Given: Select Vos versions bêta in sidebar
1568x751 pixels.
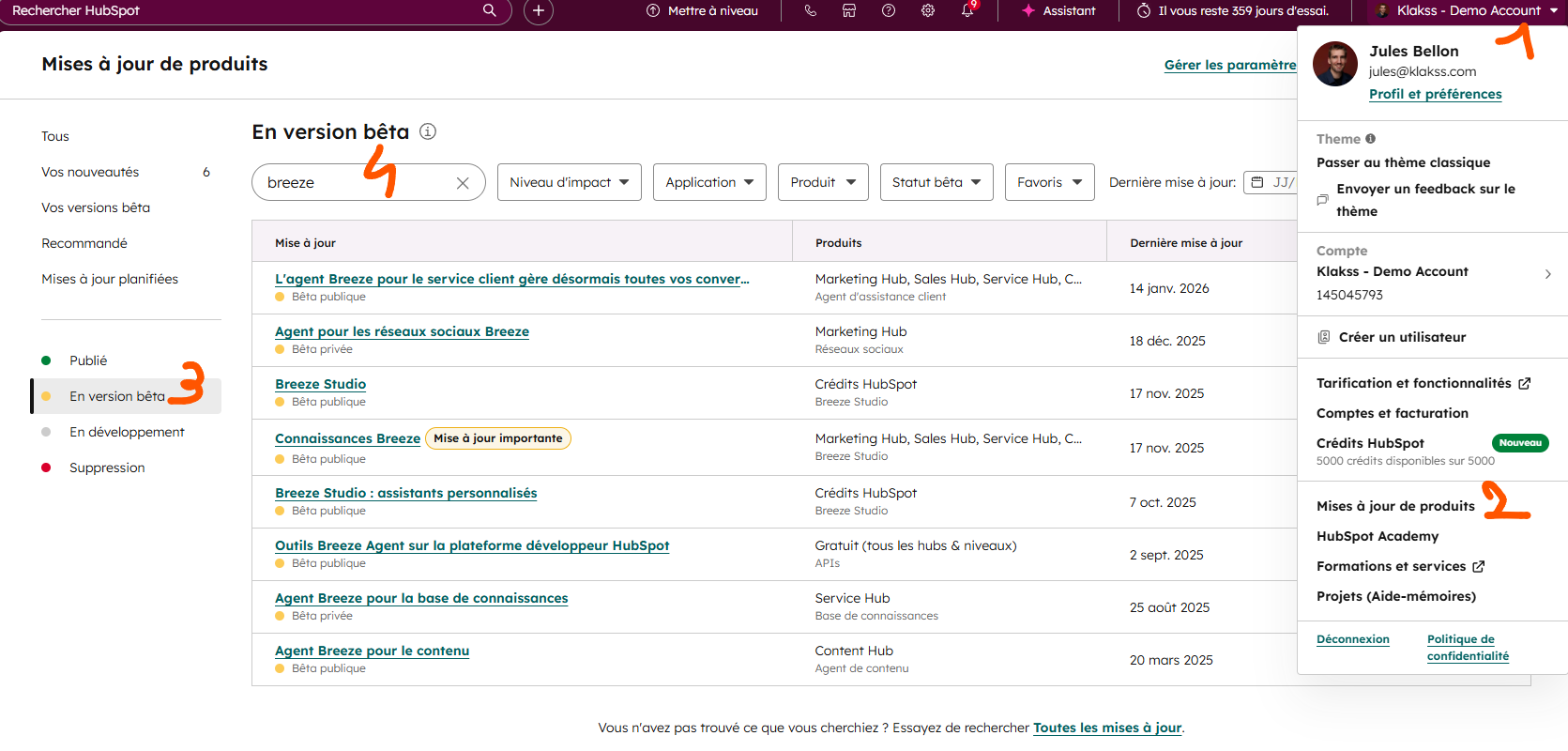Looking at the screenshot, I should click(96, 207).
